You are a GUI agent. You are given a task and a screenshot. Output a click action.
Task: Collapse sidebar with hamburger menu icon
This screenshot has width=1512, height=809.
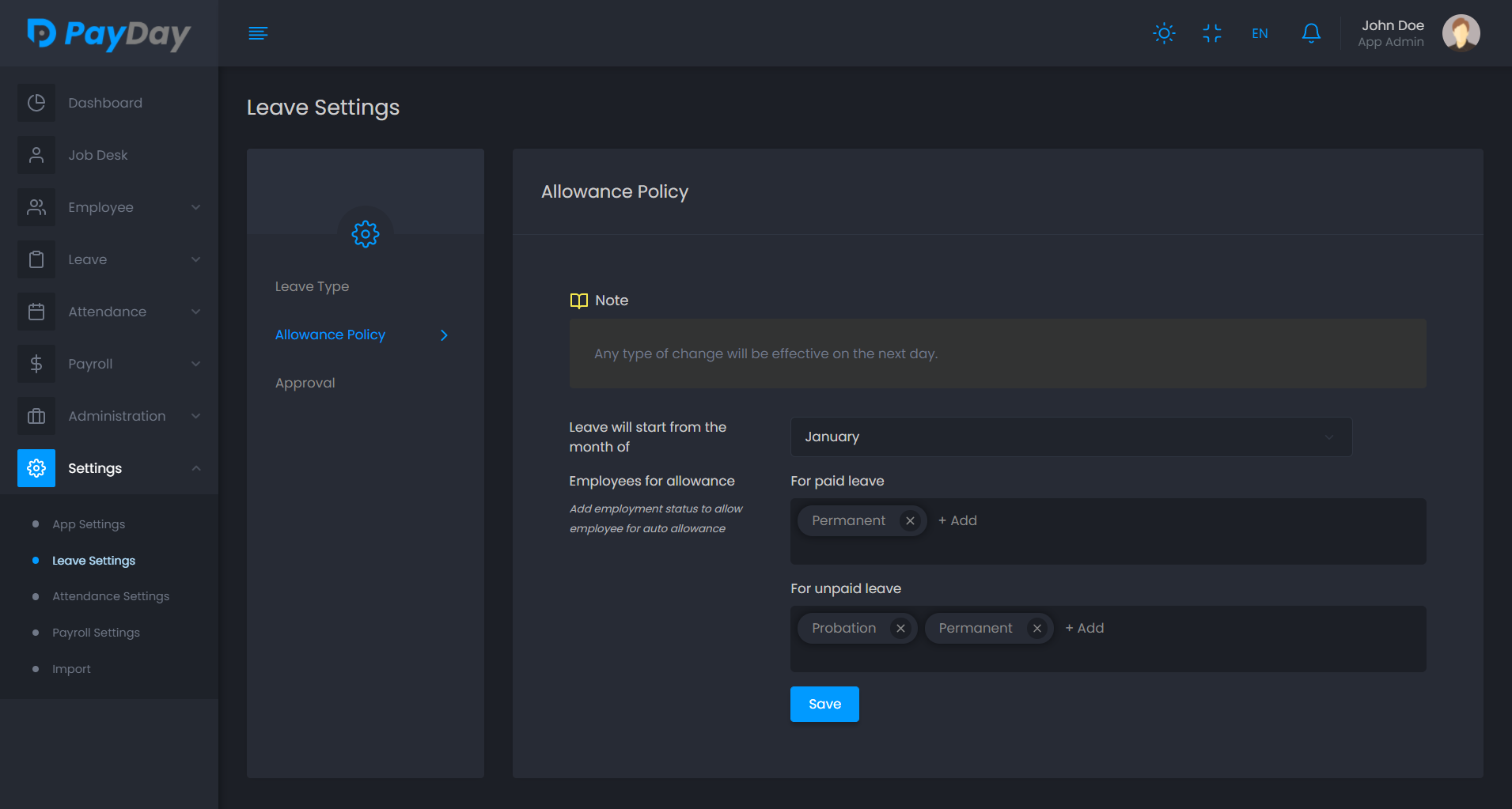(x=258, y=33)
